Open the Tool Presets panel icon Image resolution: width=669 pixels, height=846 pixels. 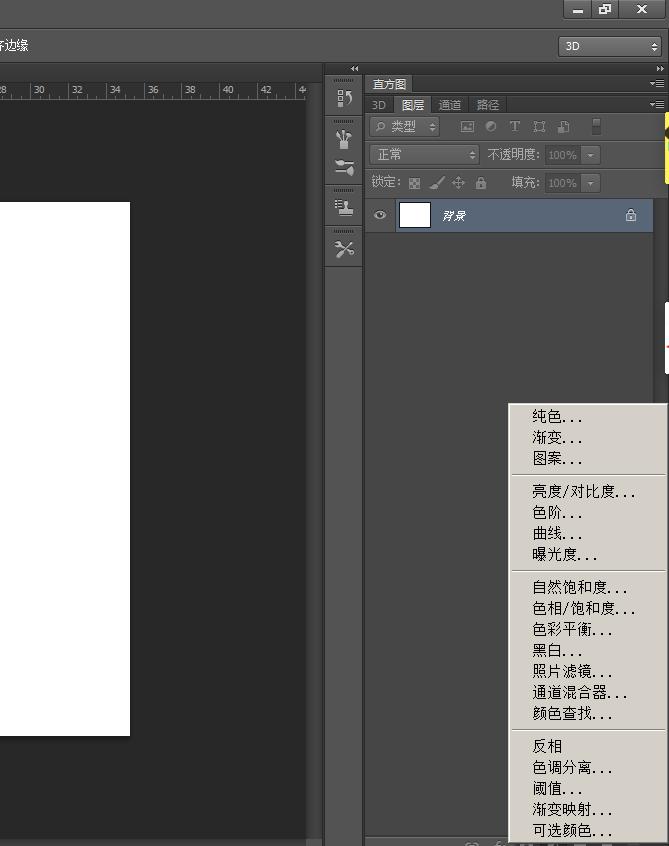344,249
